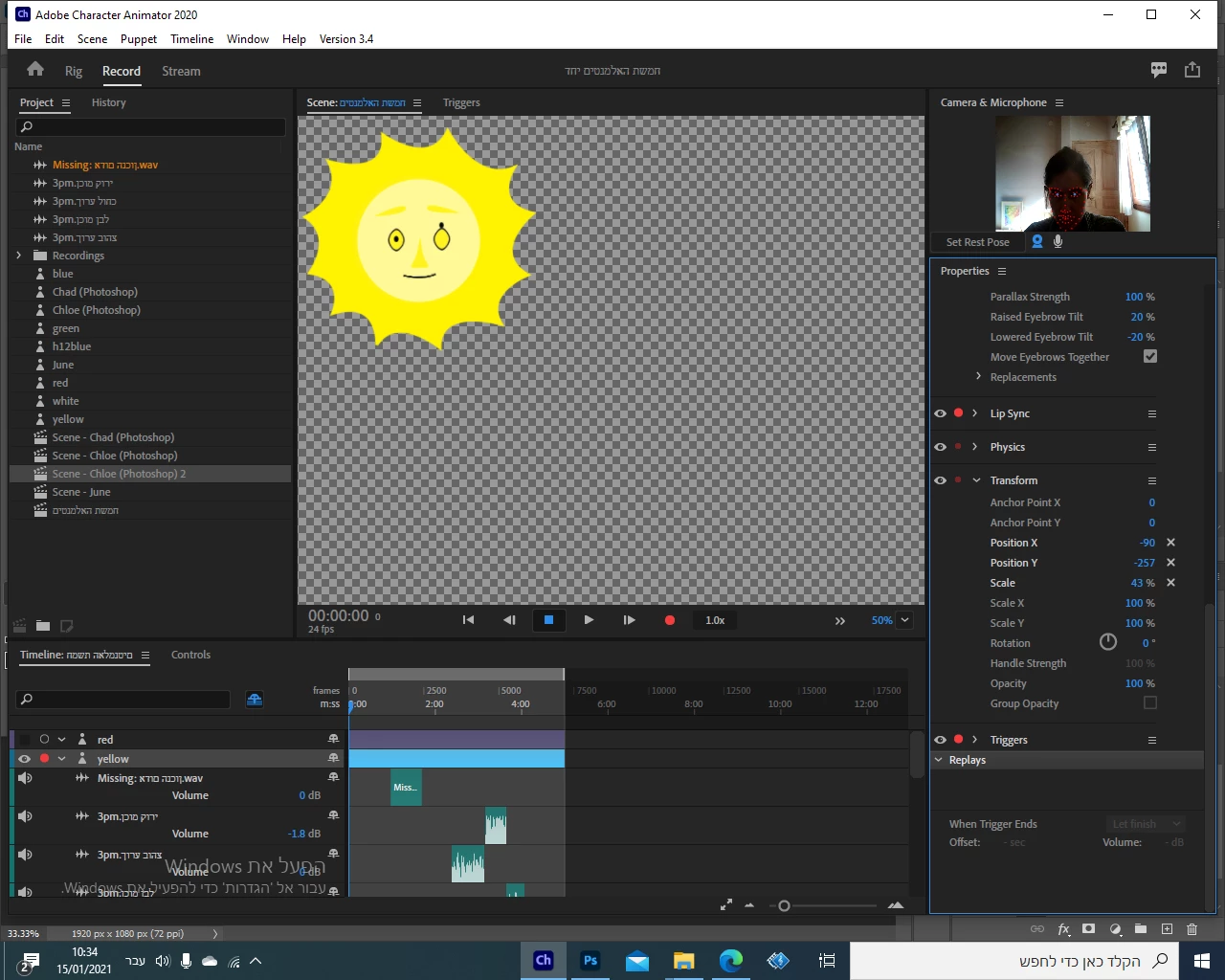Click the 1.0x playback speed button
The width and height of the screenshot is (1225, 980).
715,620
